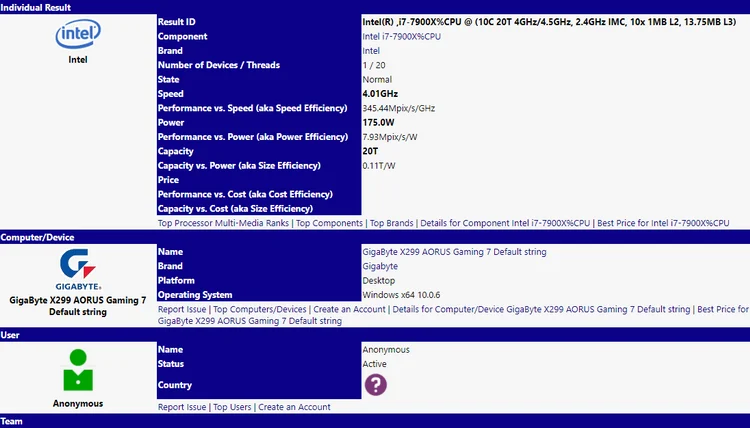
Task: Open Best Price for Intel i7-7900X%CPU
Action: [x=663, y=223]
